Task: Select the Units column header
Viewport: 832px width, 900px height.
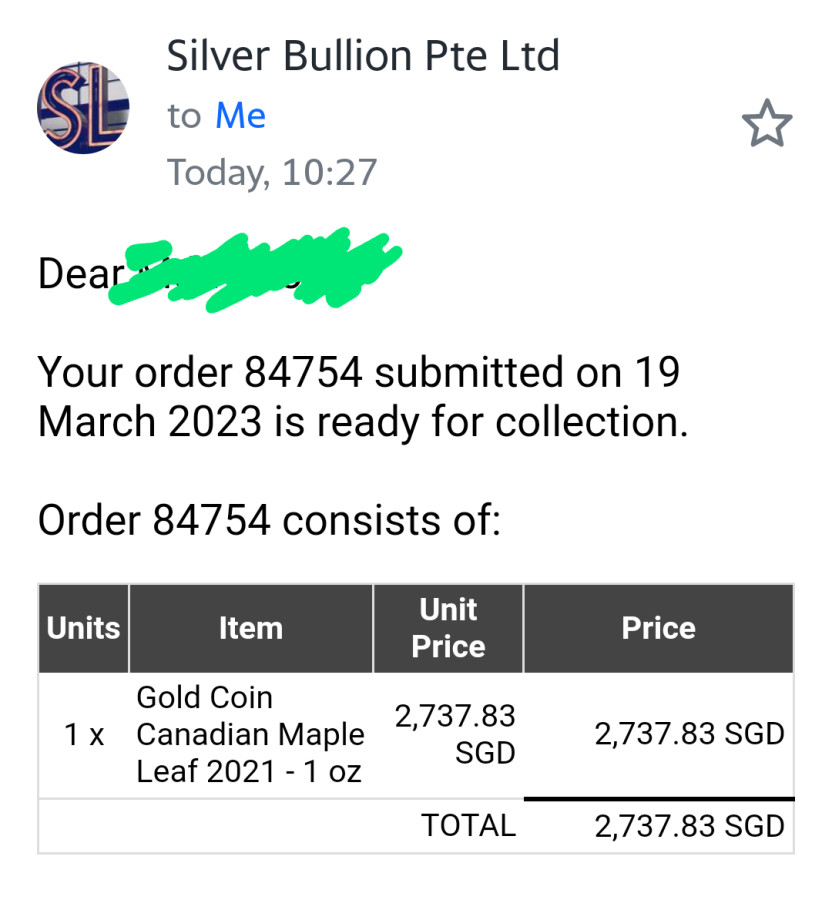Action: point(83,628)
